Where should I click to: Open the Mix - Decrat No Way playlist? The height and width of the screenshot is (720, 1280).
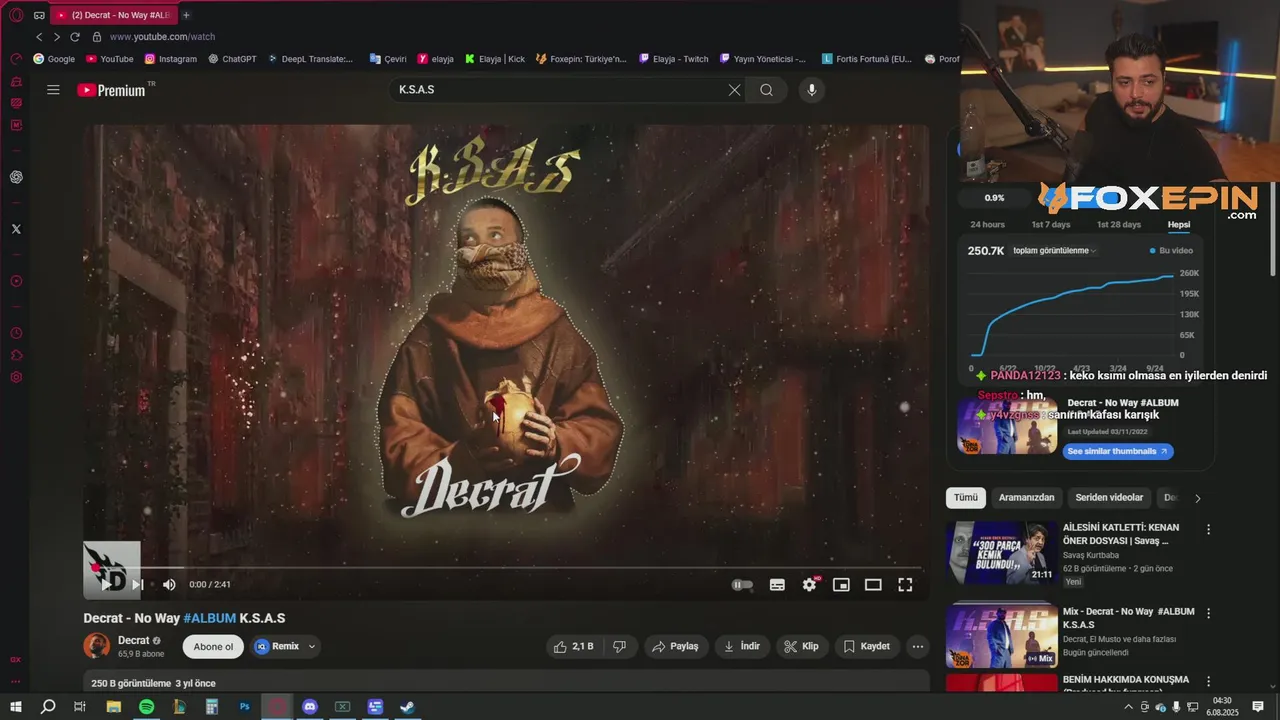tap(1002, 634)
